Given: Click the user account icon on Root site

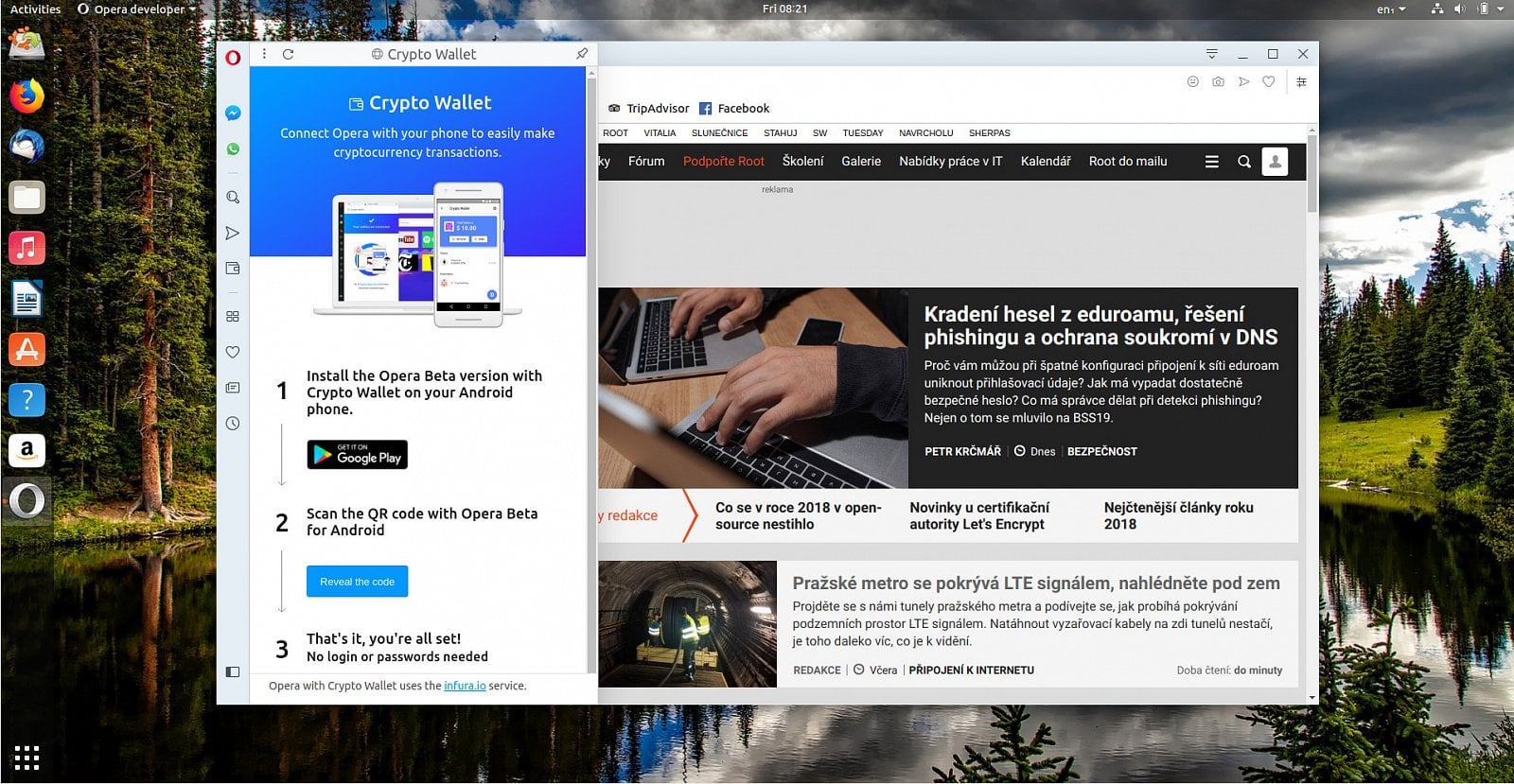Looking at the screenshot, I should [x=1275, y=162].
